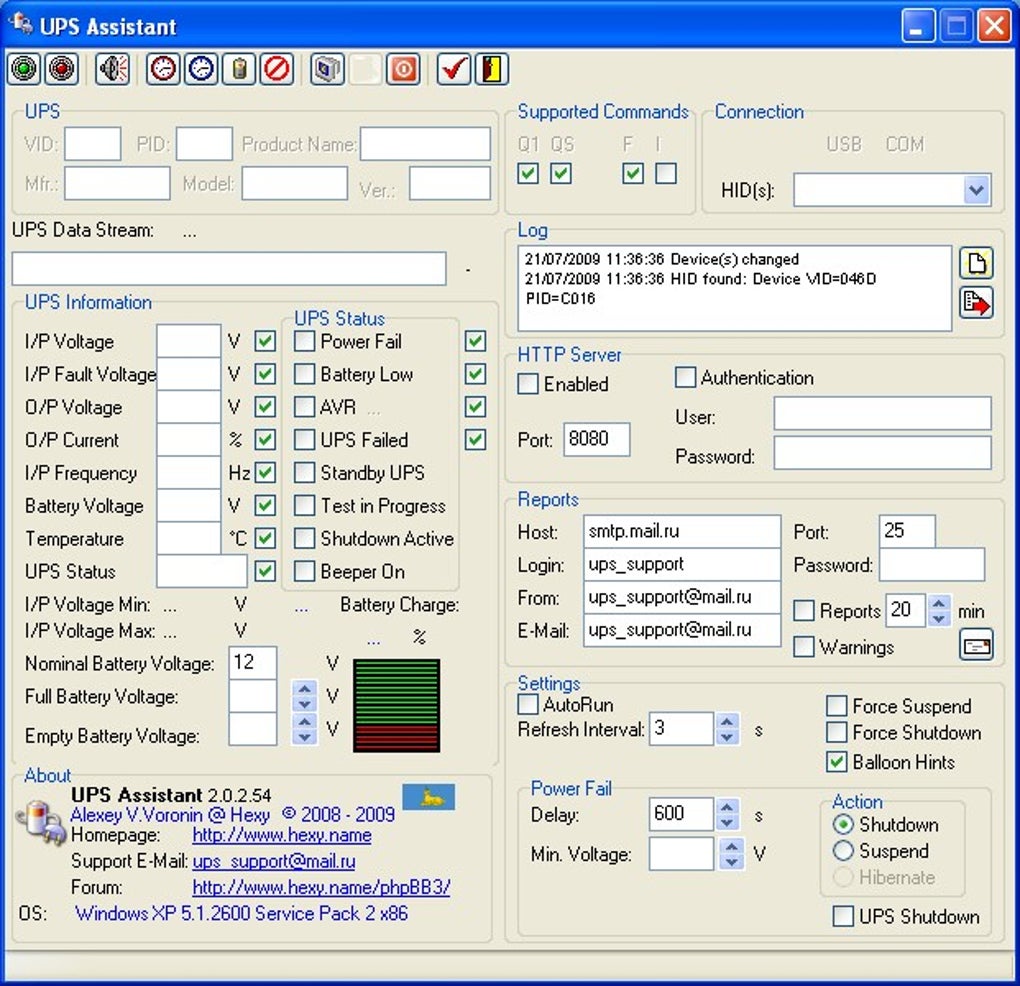Viewport: 1020px width, 986px height.
Task: Uncheck the Balloon Hints checkbox
Action: [x=837, y=762]
